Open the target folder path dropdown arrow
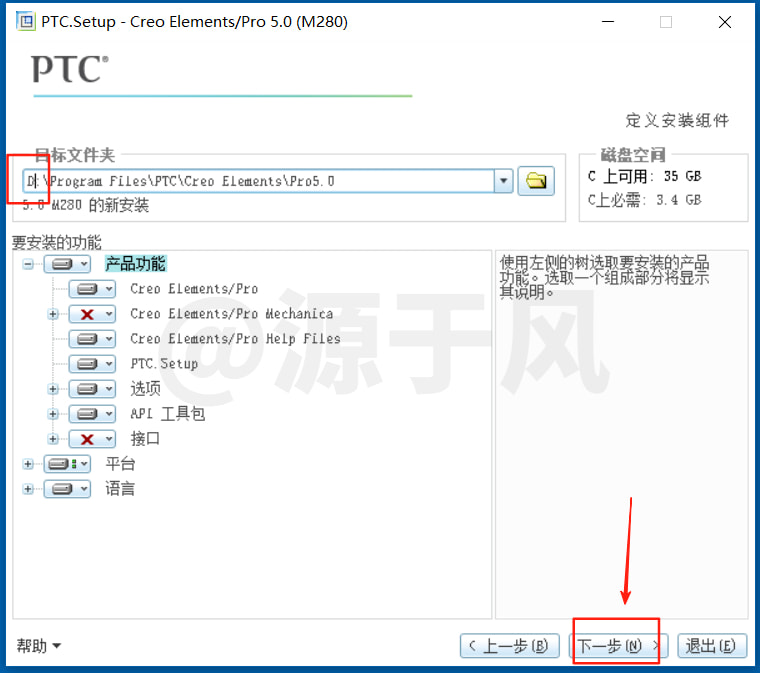Screen dimensions: 760x673 click(504, 181)
